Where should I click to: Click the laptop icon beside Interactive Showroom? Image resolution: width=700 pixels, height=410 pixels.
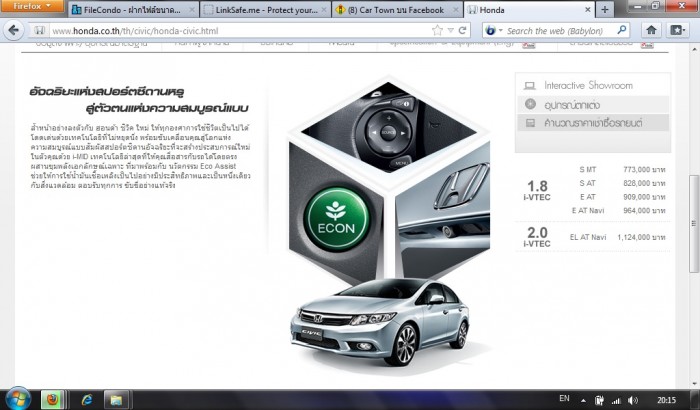[x=530, y=85]
